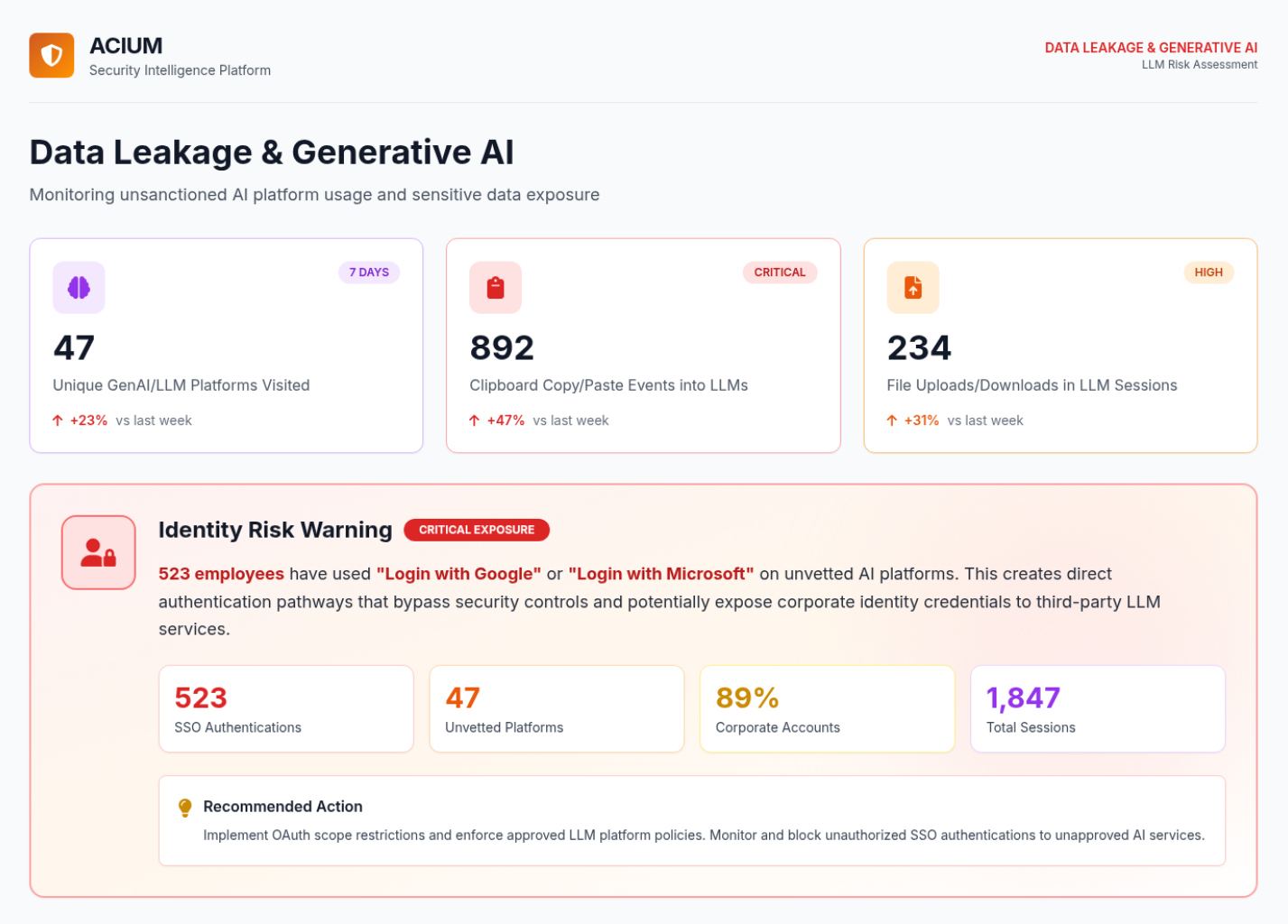Screen dimensions: 1288x924
Task: Expand the Recommended Action section
Action: tap(283, 806)
